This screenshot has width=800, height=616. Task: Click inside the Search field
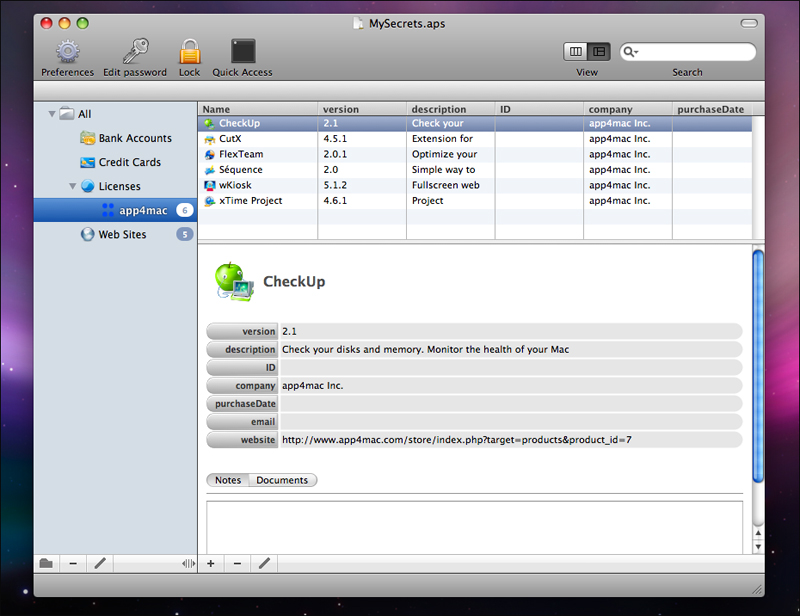click(x=688, y=52)
